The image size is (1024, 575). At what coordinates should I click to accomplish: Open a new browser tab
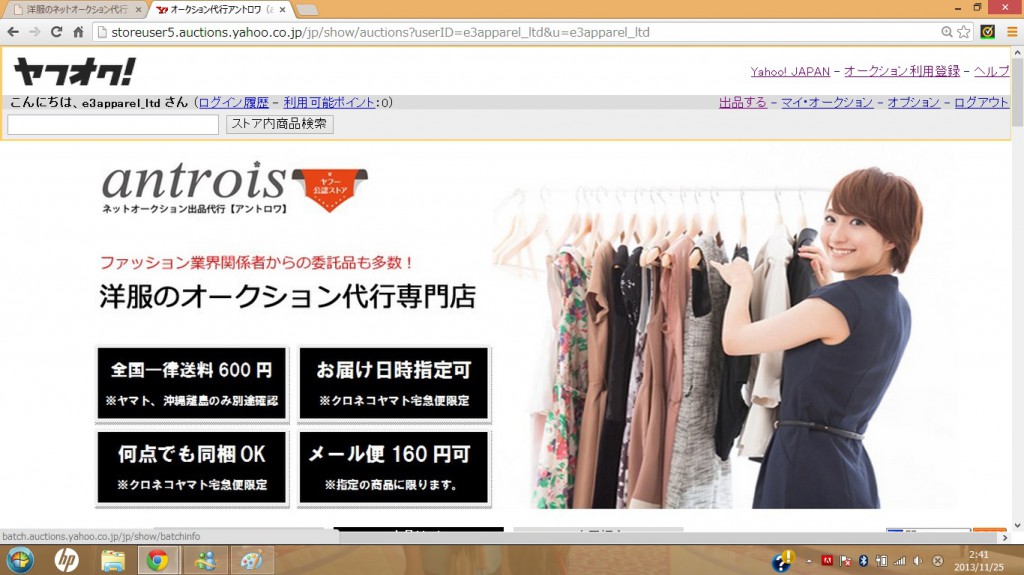(x=307, y=10)
